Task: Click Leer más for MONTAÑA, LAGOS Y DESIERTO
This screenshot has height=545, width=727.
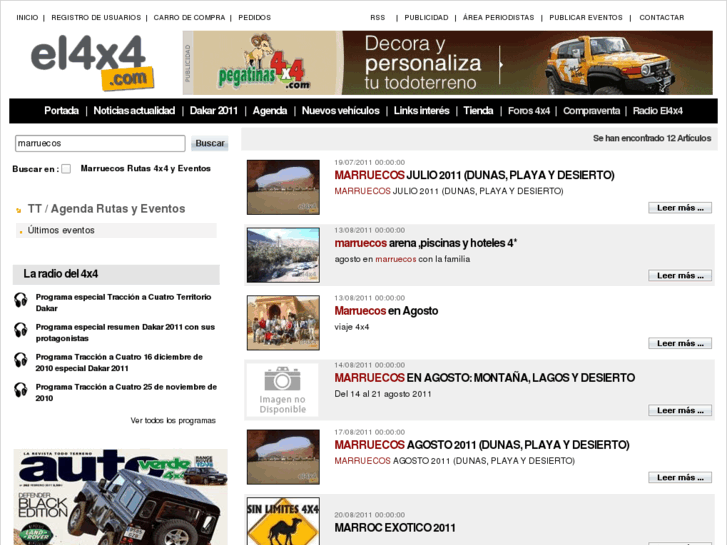Action: point(680,410)
